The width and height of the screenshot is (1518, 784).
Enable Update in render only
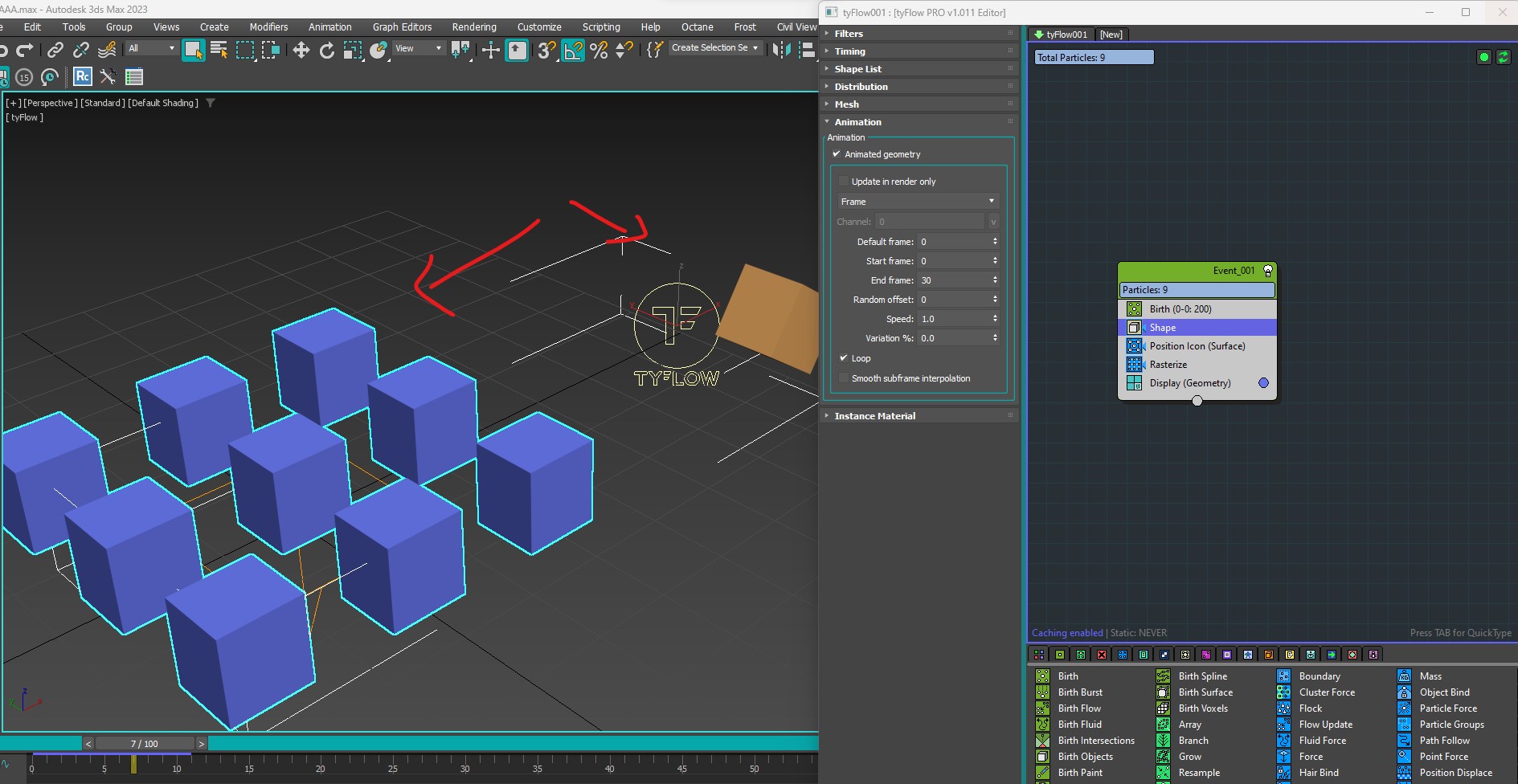[844, 182]
